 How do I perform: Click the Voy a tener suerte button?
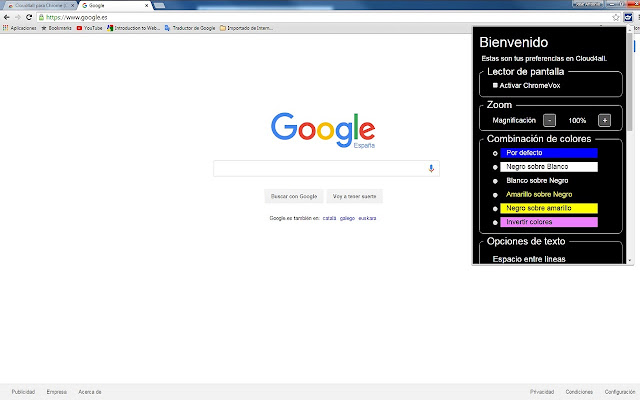(x=354, y=196)
